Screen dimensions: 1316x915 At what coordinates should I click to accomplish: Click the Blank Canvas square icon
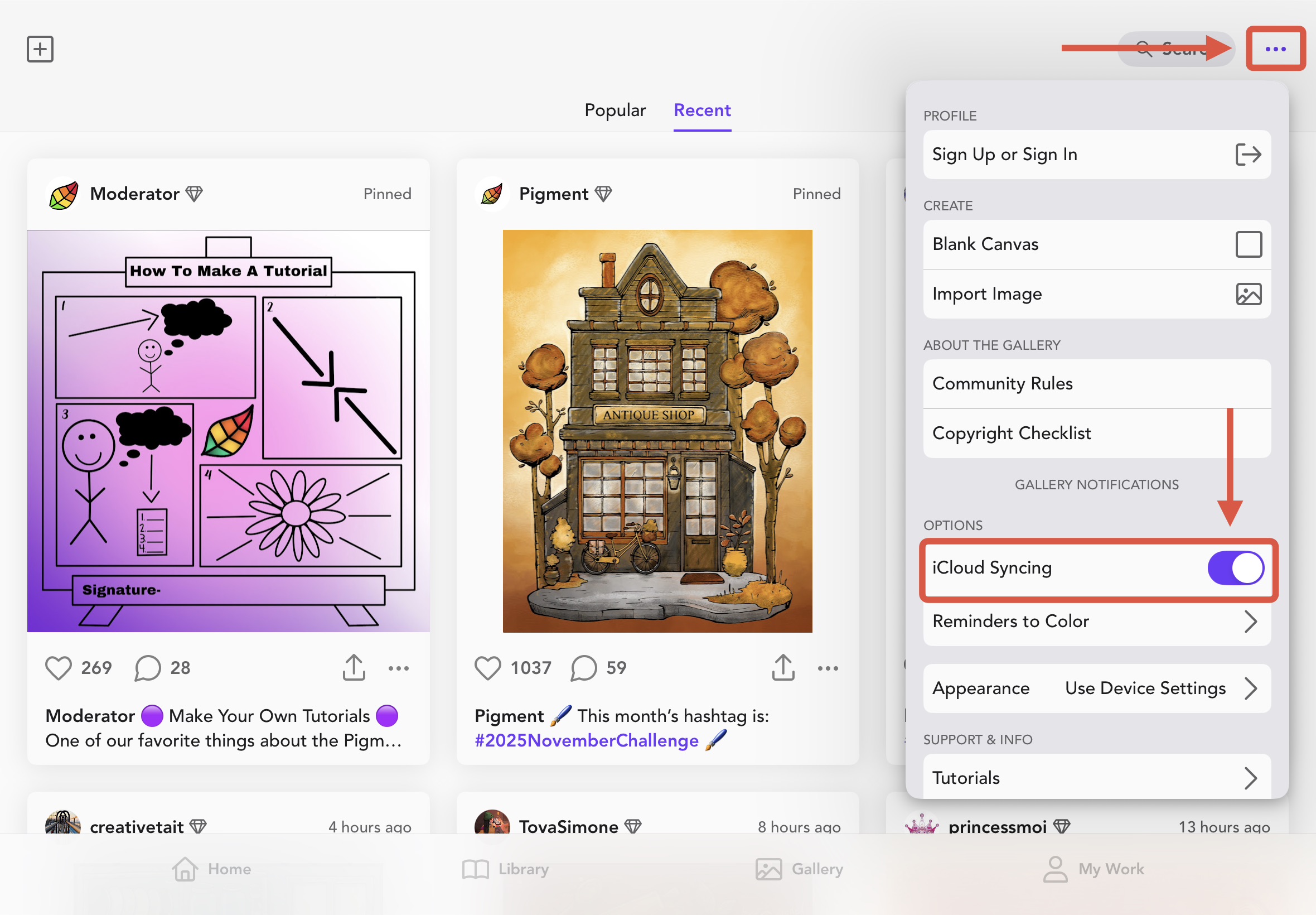[x=1249, y=244]
